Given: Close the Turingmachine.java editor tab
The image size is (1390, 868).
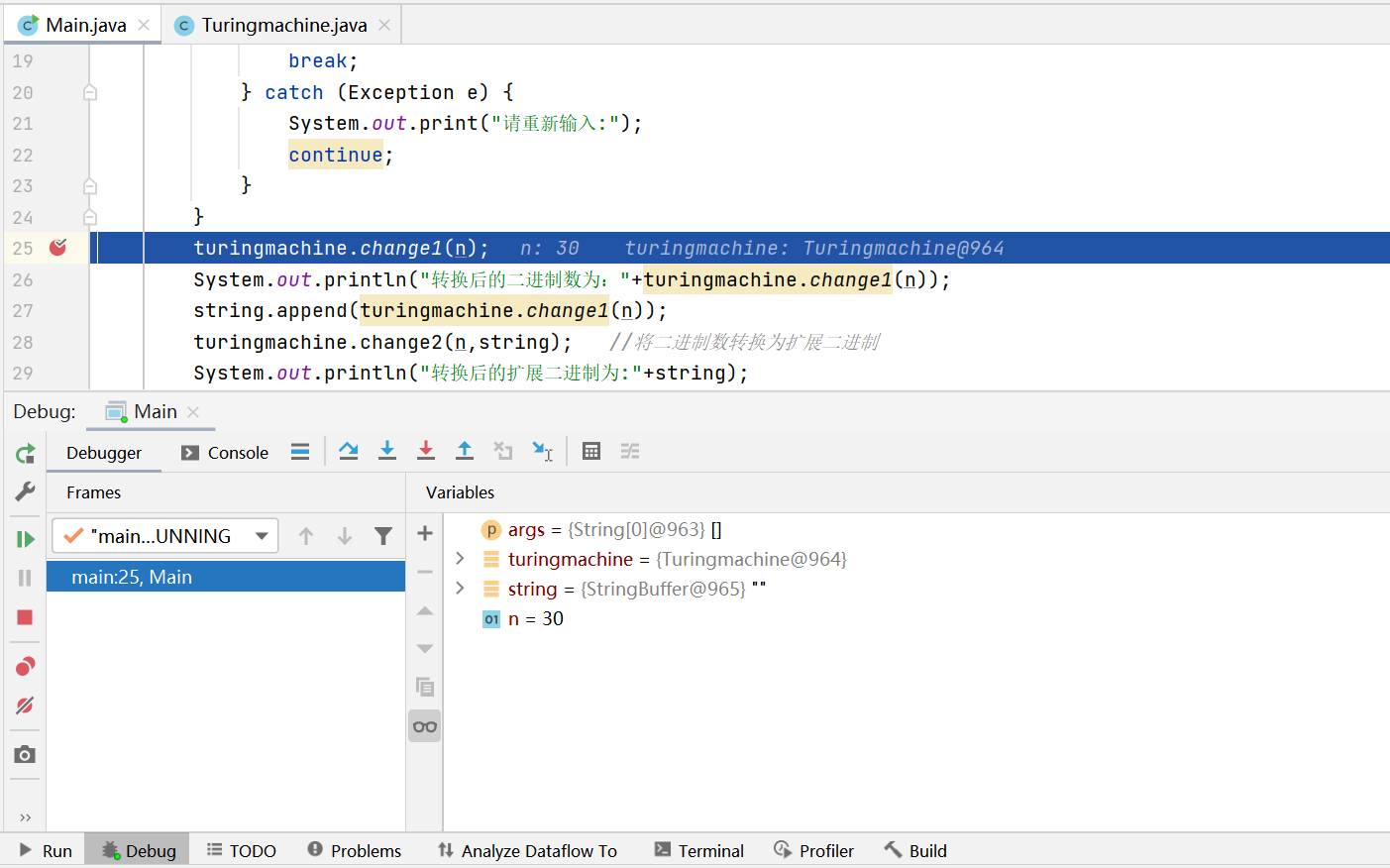Looking at the screenshot, I should tap(384, 25).
